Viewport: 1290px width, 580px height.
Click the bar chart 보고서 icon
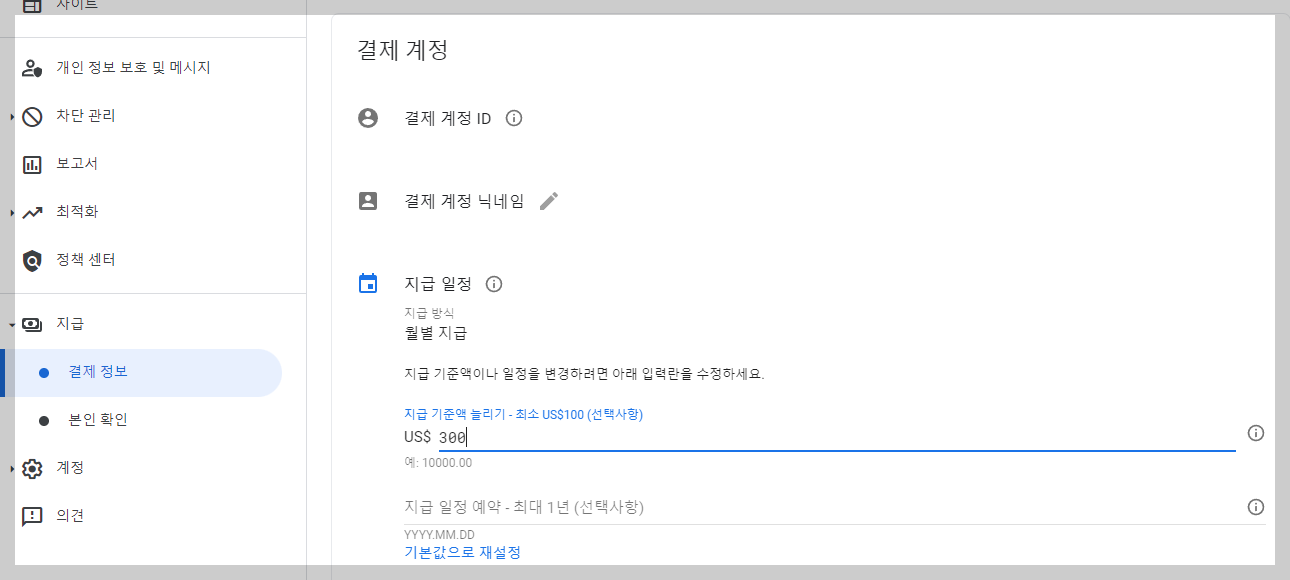[x=32, y=164]
